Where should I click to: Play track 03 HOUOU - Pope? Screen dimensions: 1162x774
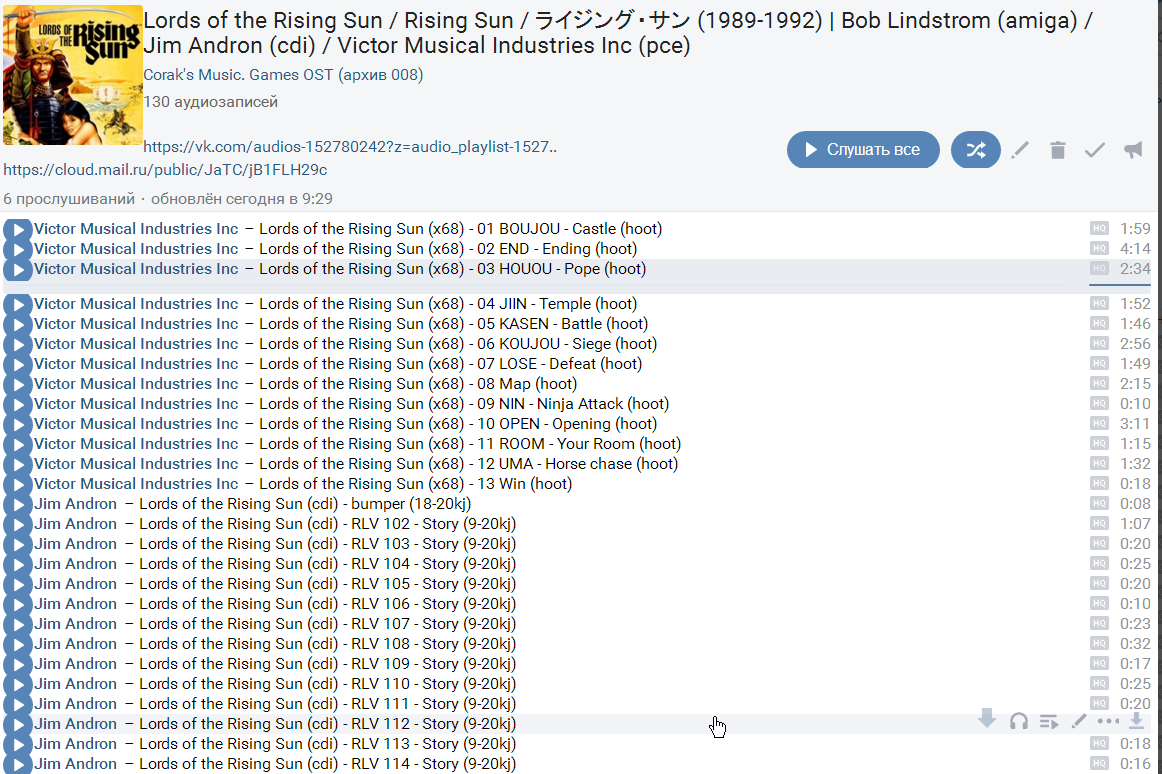tap(18, 269)
